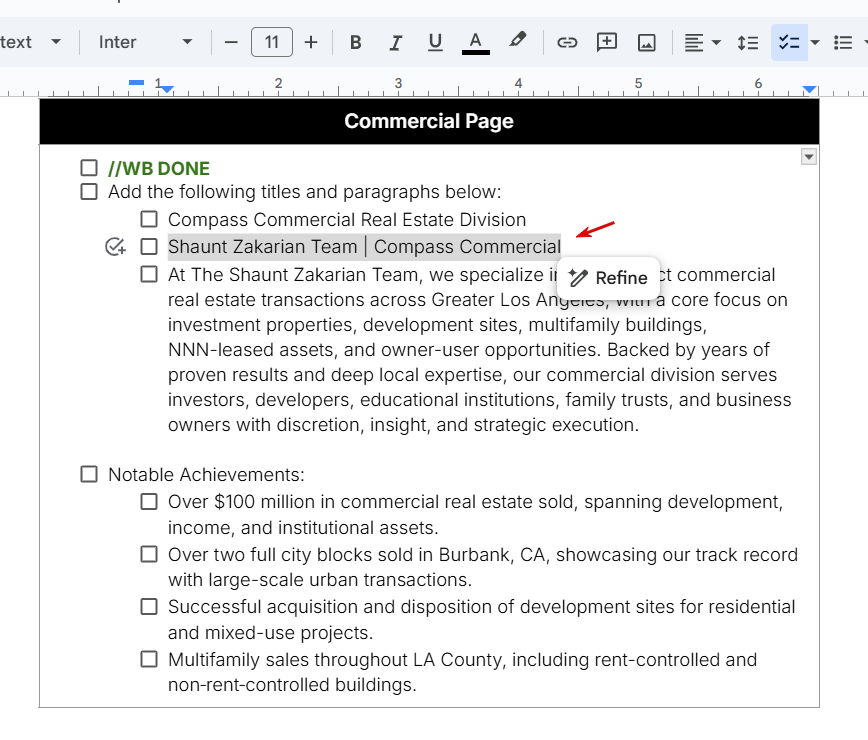Toggle italic formatting
This screenshot has height=740, width=868.
395,43
